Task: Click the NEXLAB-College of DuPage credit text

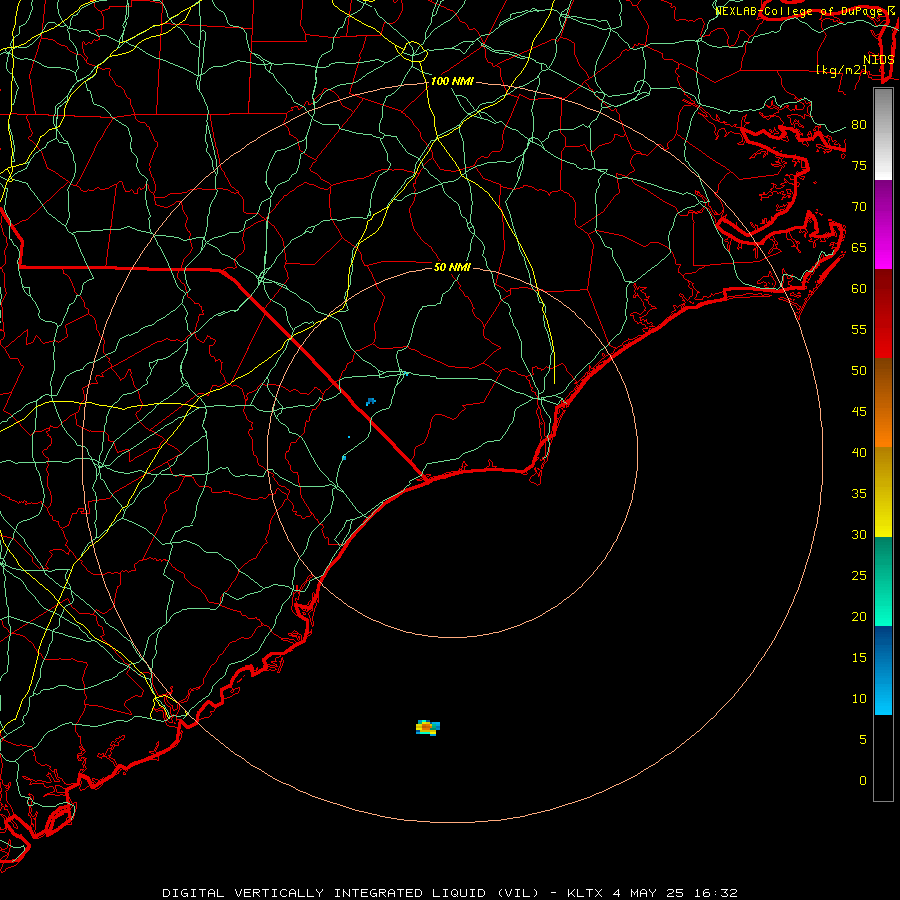Action: [800, 11]
